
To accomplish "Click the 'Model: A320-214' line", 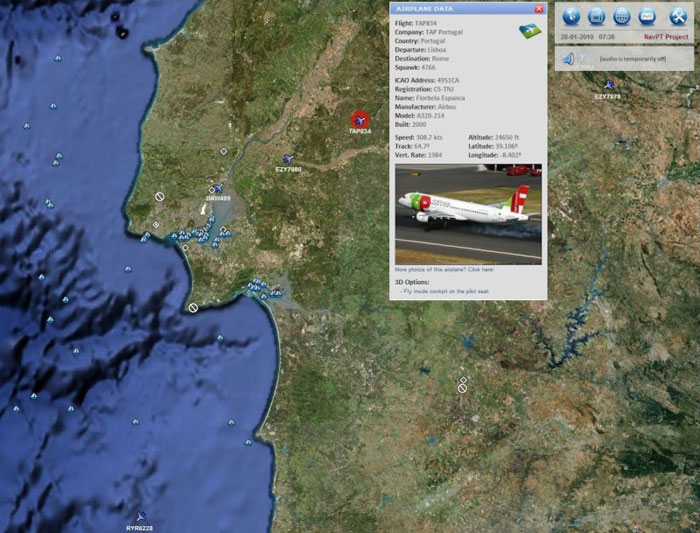I will (x=420, y=116).
